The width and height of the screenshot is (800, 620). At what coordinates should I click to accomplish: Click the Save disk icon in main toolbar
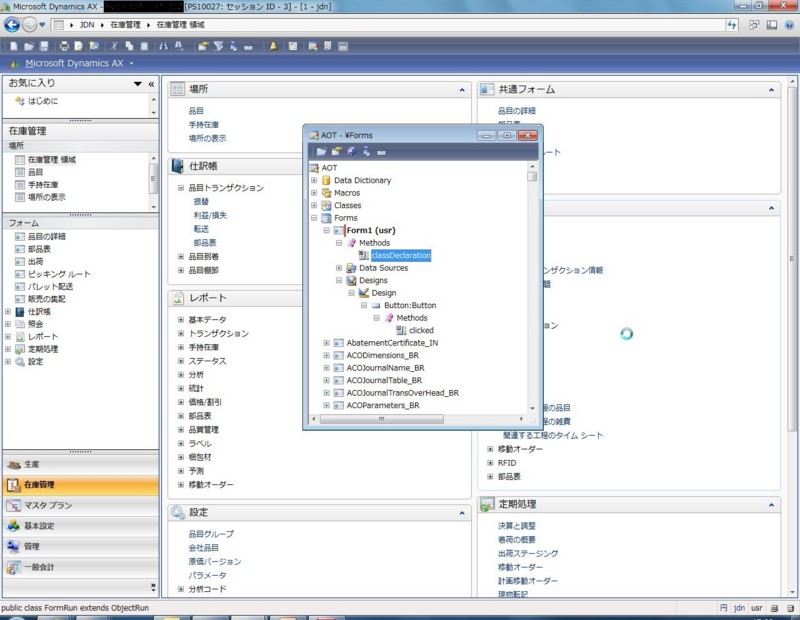(44, 46)
